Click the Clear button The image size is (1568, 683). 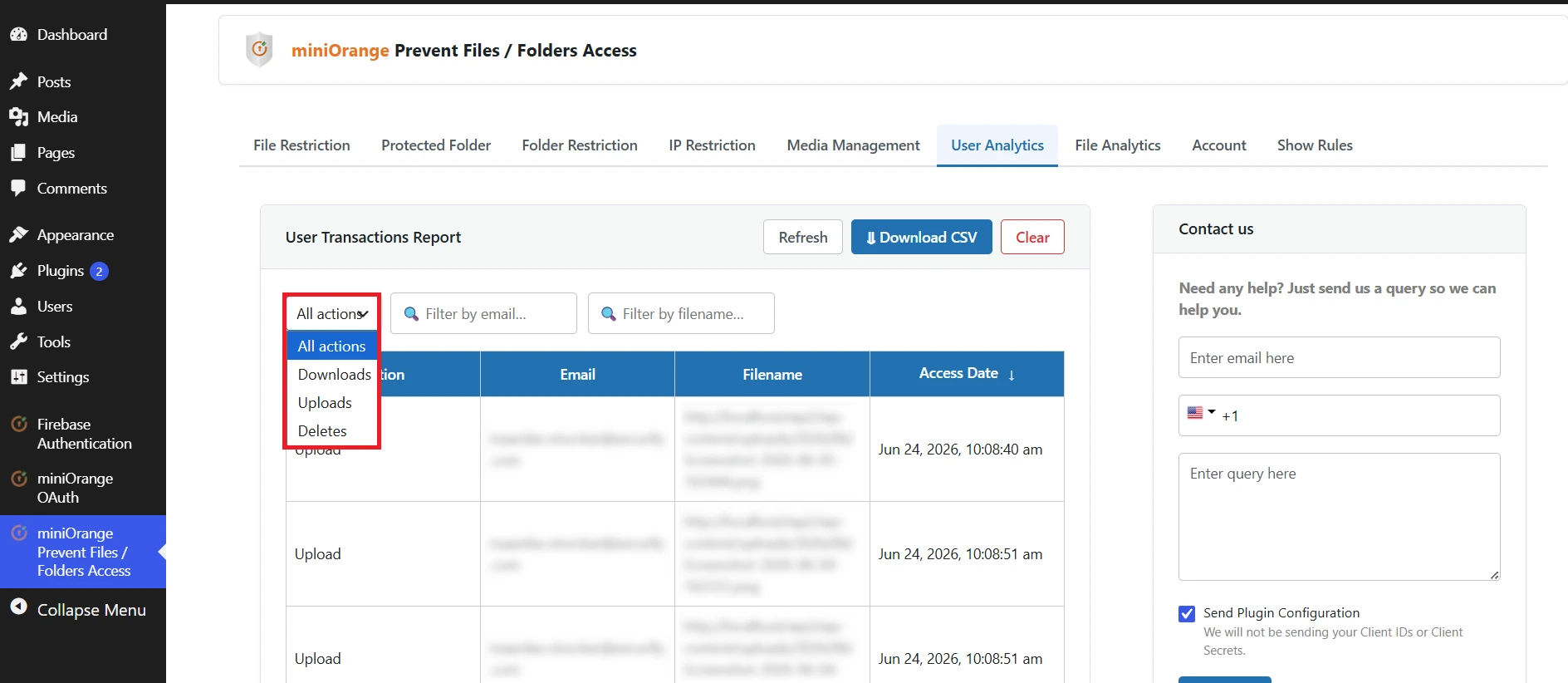pyautogui.click(x=1032, y=237)
